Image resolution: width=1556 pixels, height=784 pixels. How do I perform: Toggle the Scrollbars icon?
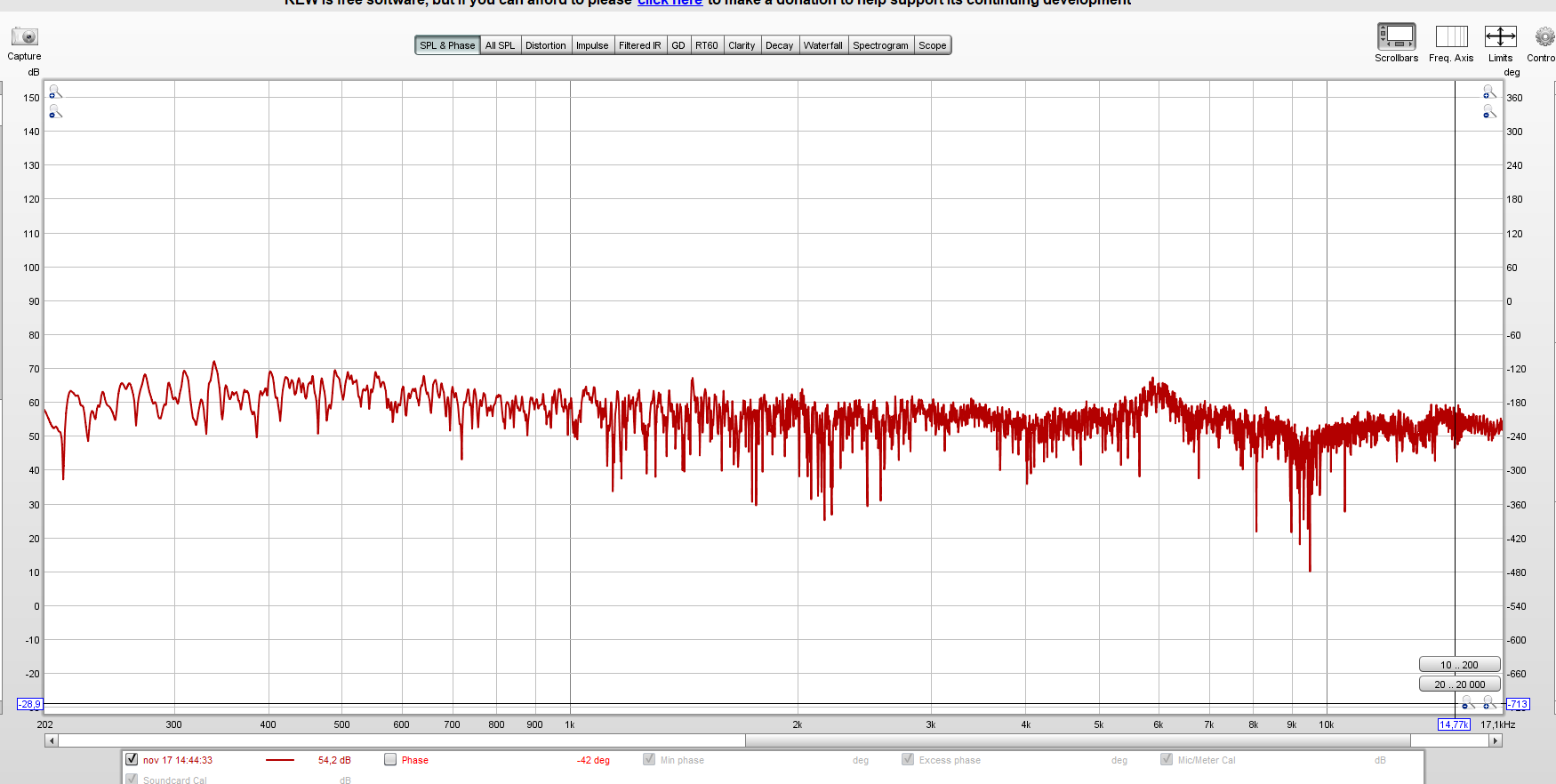[1396, 36]
